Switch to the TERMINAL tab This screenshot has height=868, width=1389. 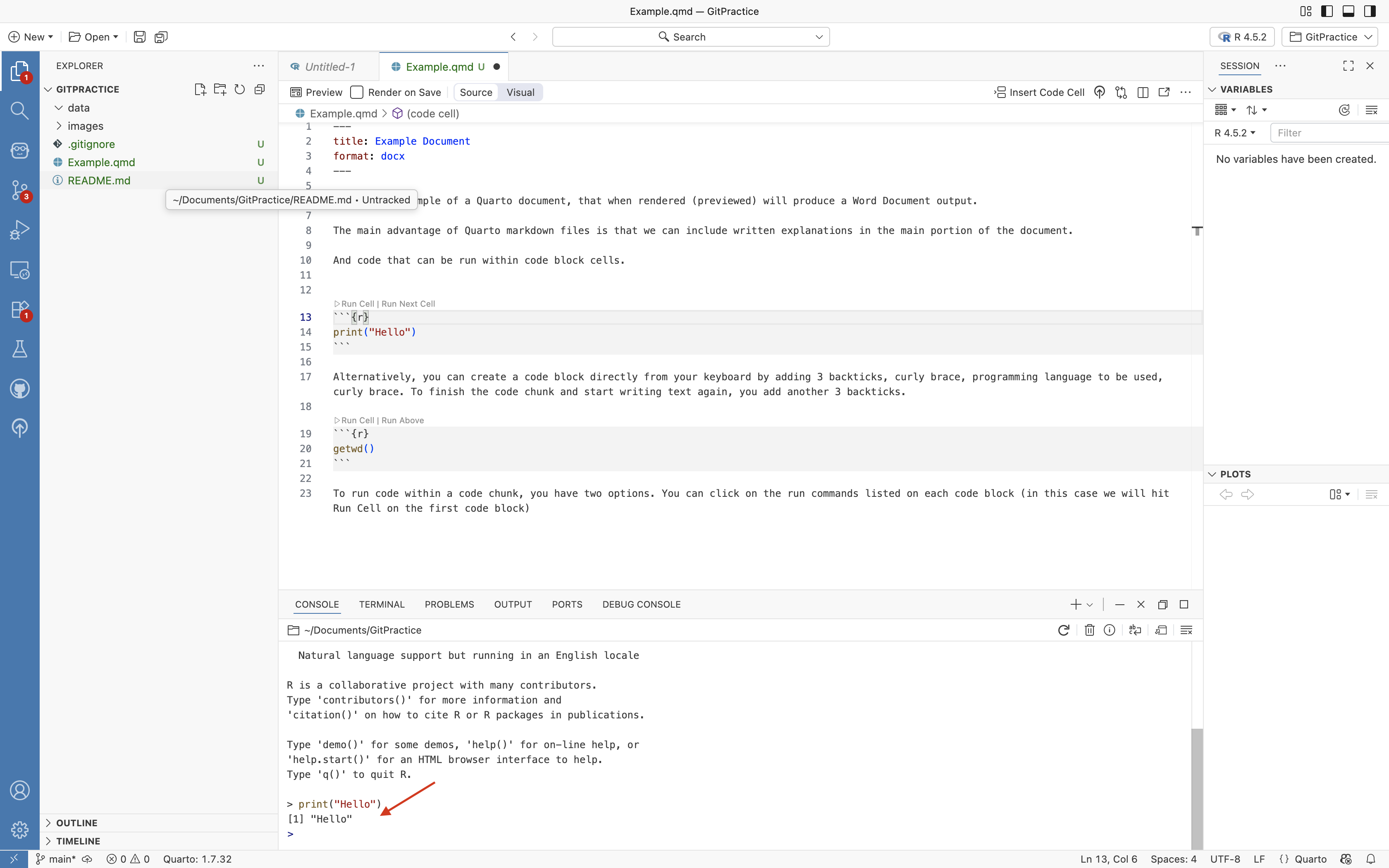click(382, 604)
